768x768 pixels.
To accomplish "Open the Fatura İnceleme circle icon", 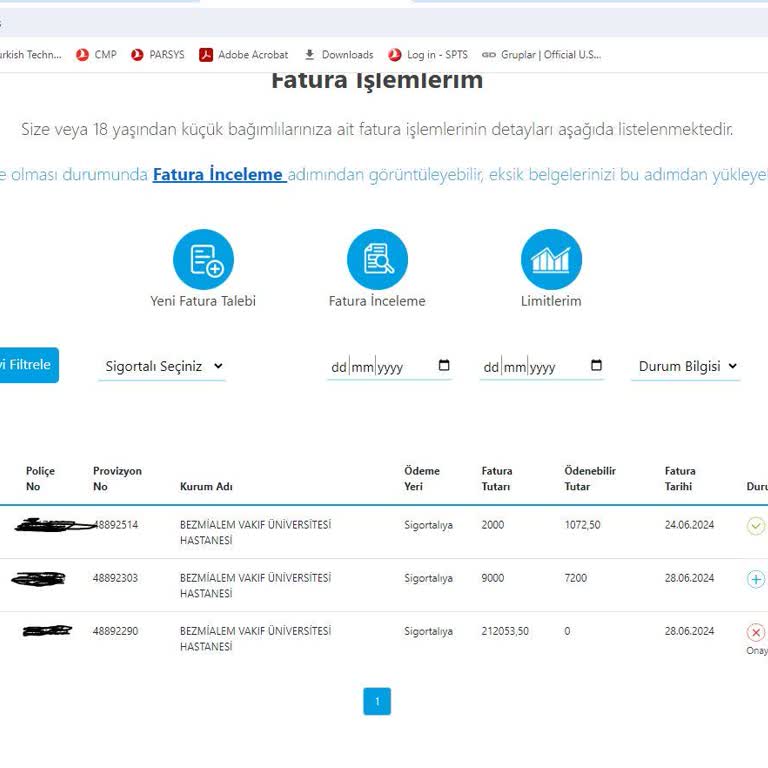I will pyautogui.click(x=377, y=259).
